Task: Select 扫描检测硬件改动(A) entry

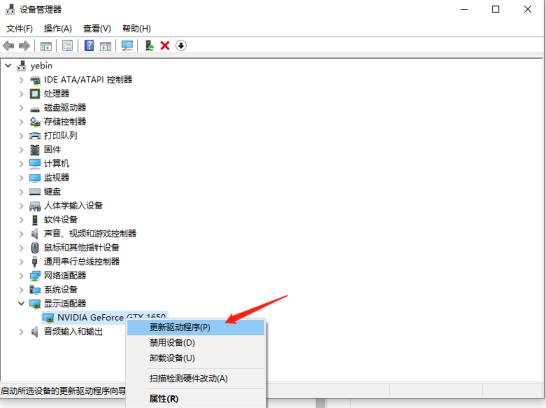Action: (x=196, y=378)
